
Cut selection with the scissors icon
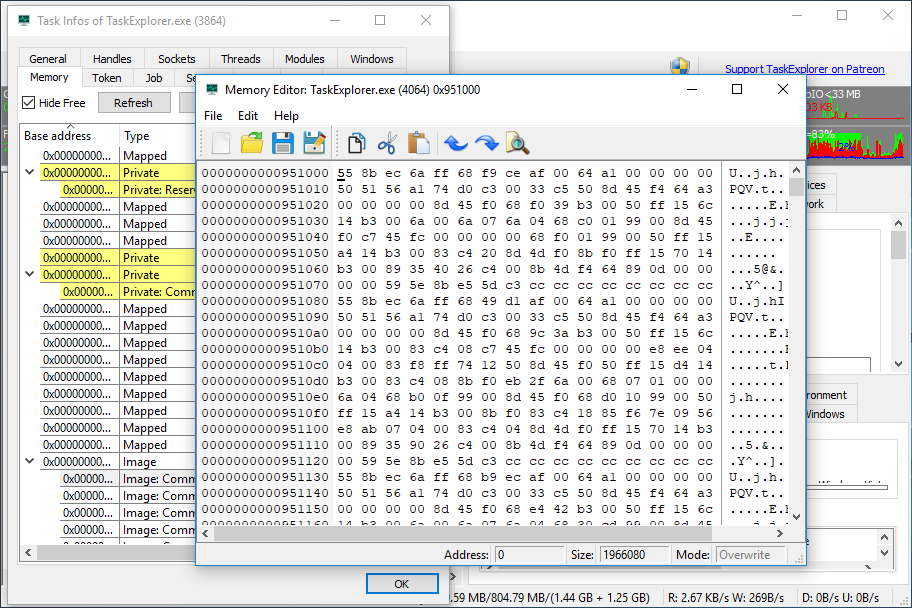pos(387,143)
